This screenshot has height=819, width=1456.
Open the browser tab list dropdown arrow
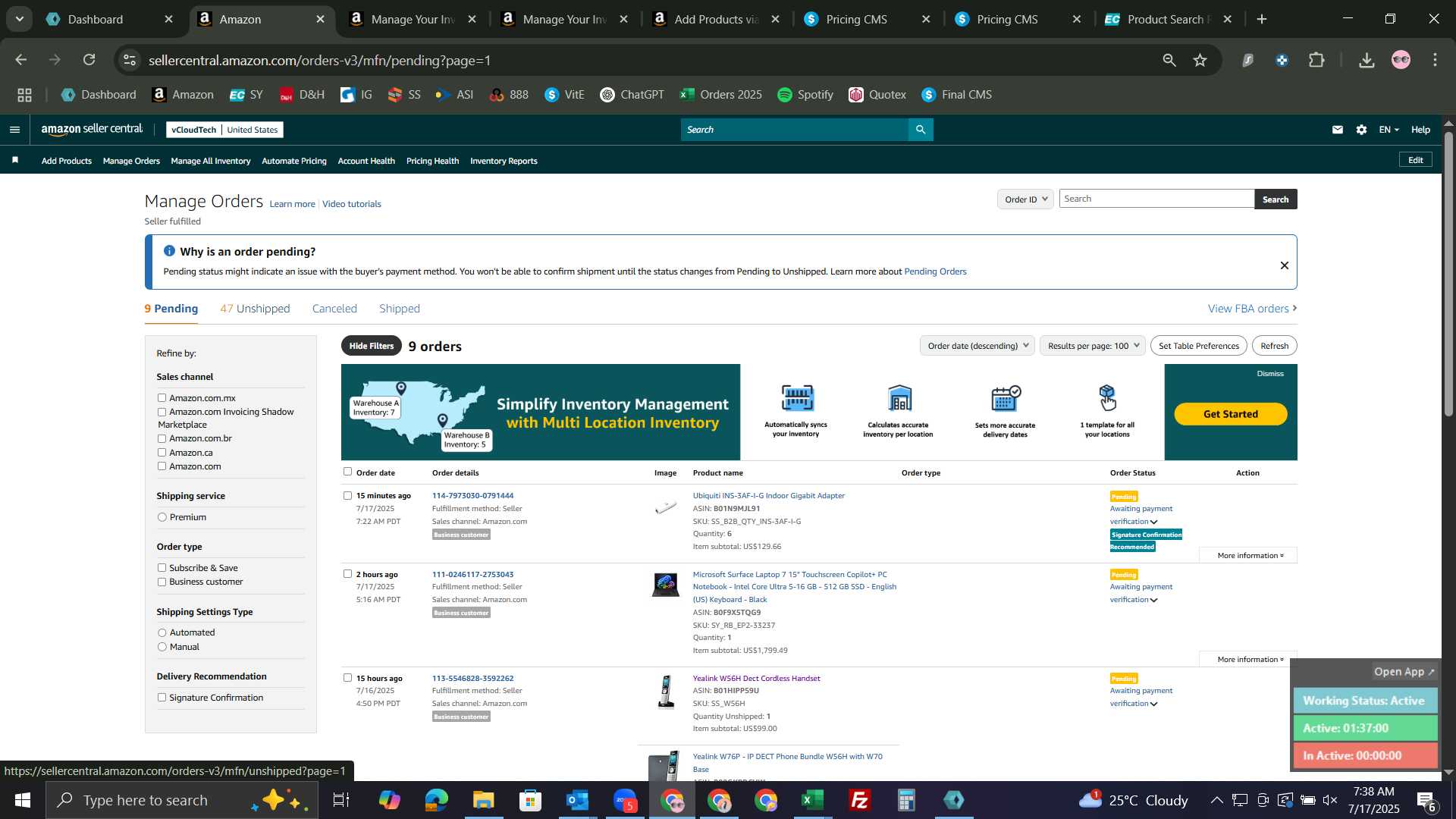(19, 19)
